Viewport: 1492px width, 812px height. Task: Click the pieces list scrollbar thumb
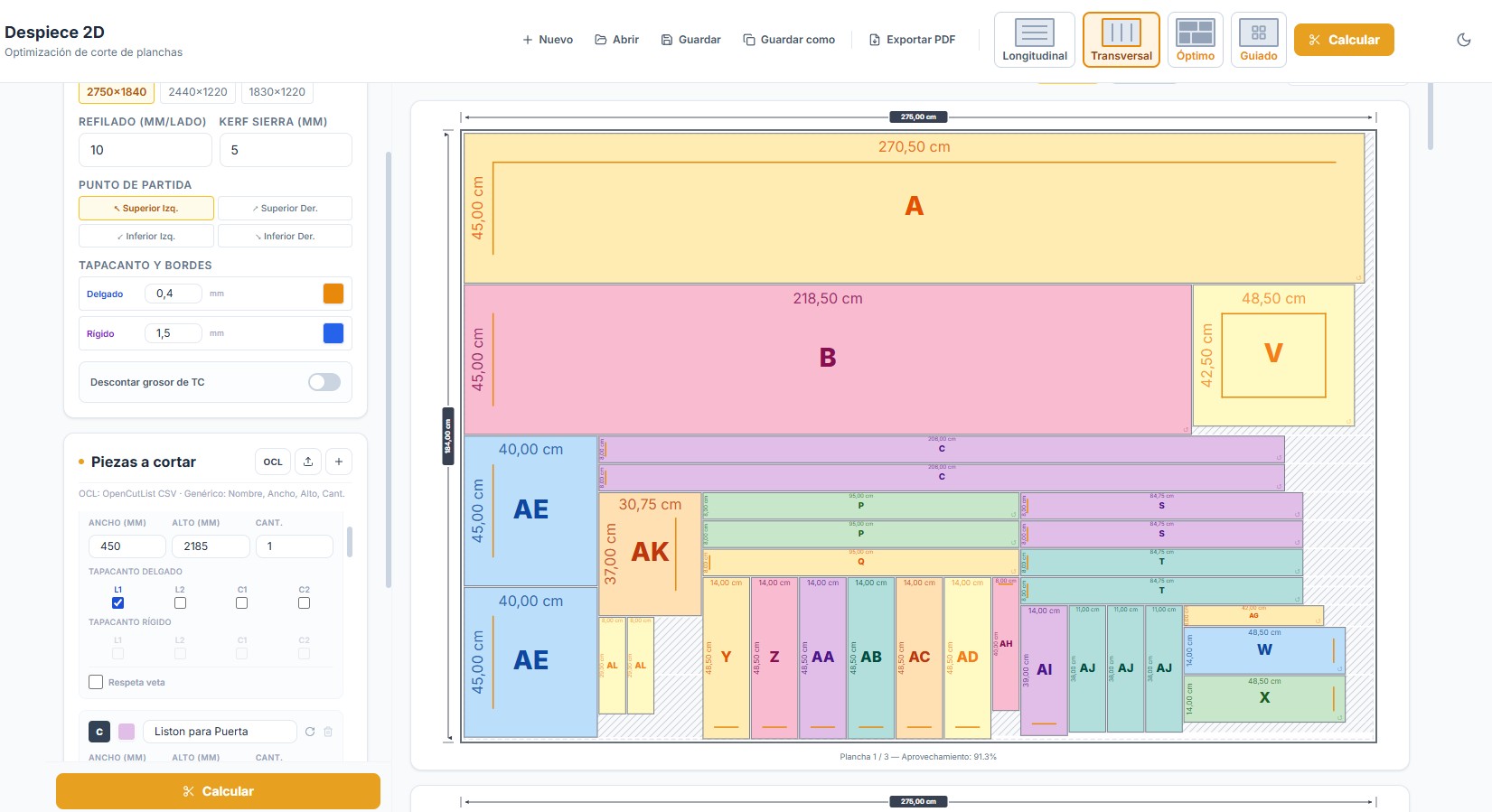350,542
